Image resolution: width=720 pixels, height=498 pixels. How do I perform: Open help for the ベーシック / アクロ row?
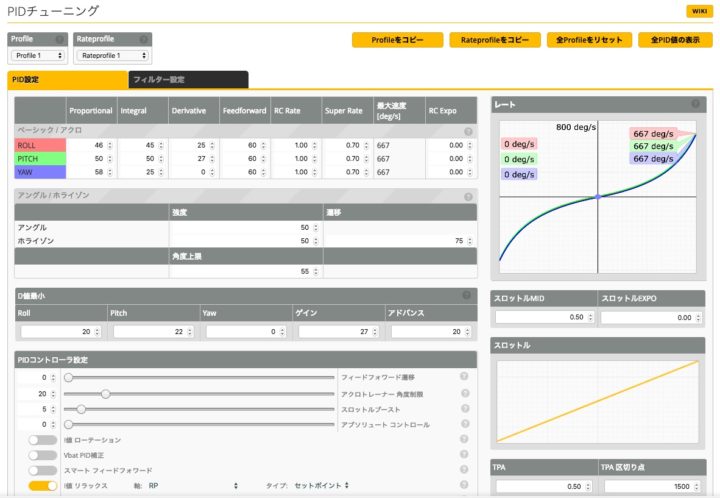point(468,131)
